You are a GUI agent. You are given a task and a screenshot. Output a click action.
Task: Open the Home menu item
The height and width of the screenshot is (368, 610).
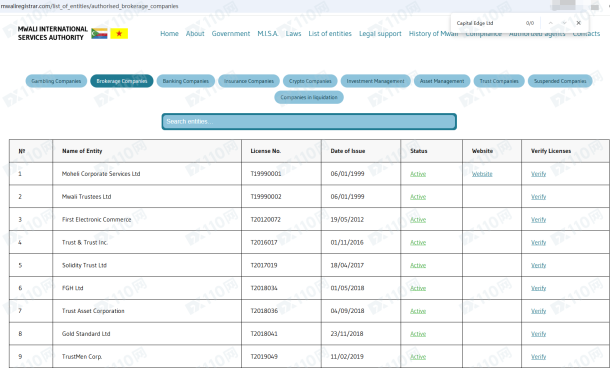tap(169, 33)
